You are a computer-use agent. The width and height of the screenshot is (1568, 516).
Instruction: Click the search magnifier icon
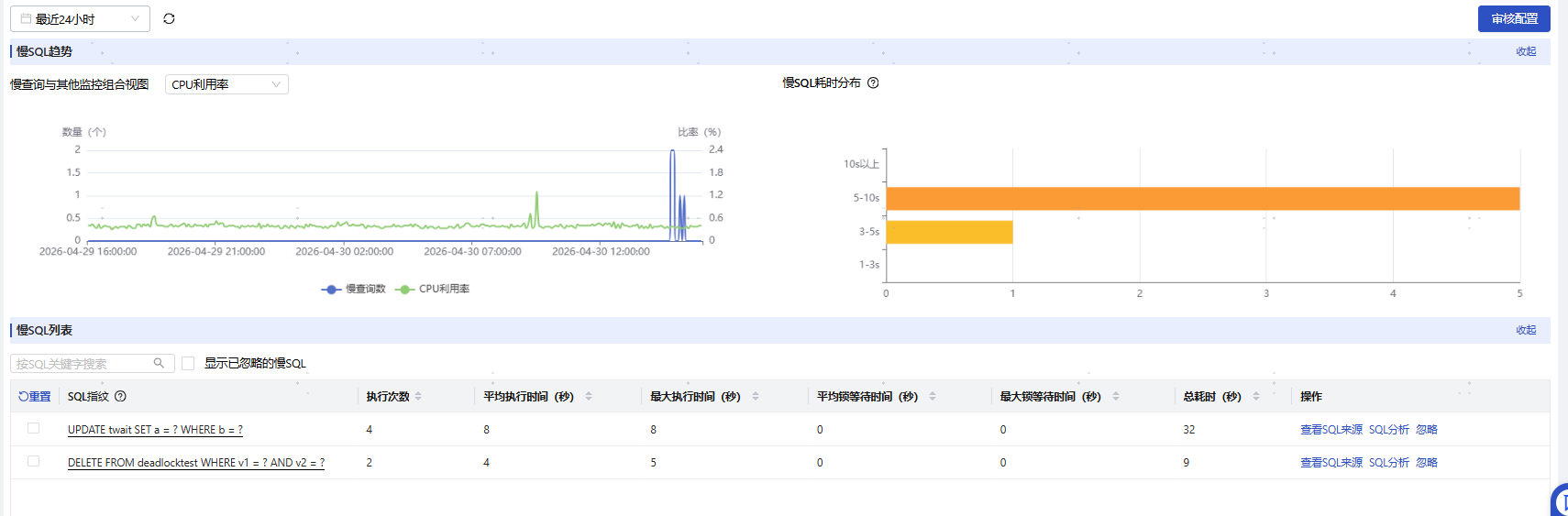(159, 363)
